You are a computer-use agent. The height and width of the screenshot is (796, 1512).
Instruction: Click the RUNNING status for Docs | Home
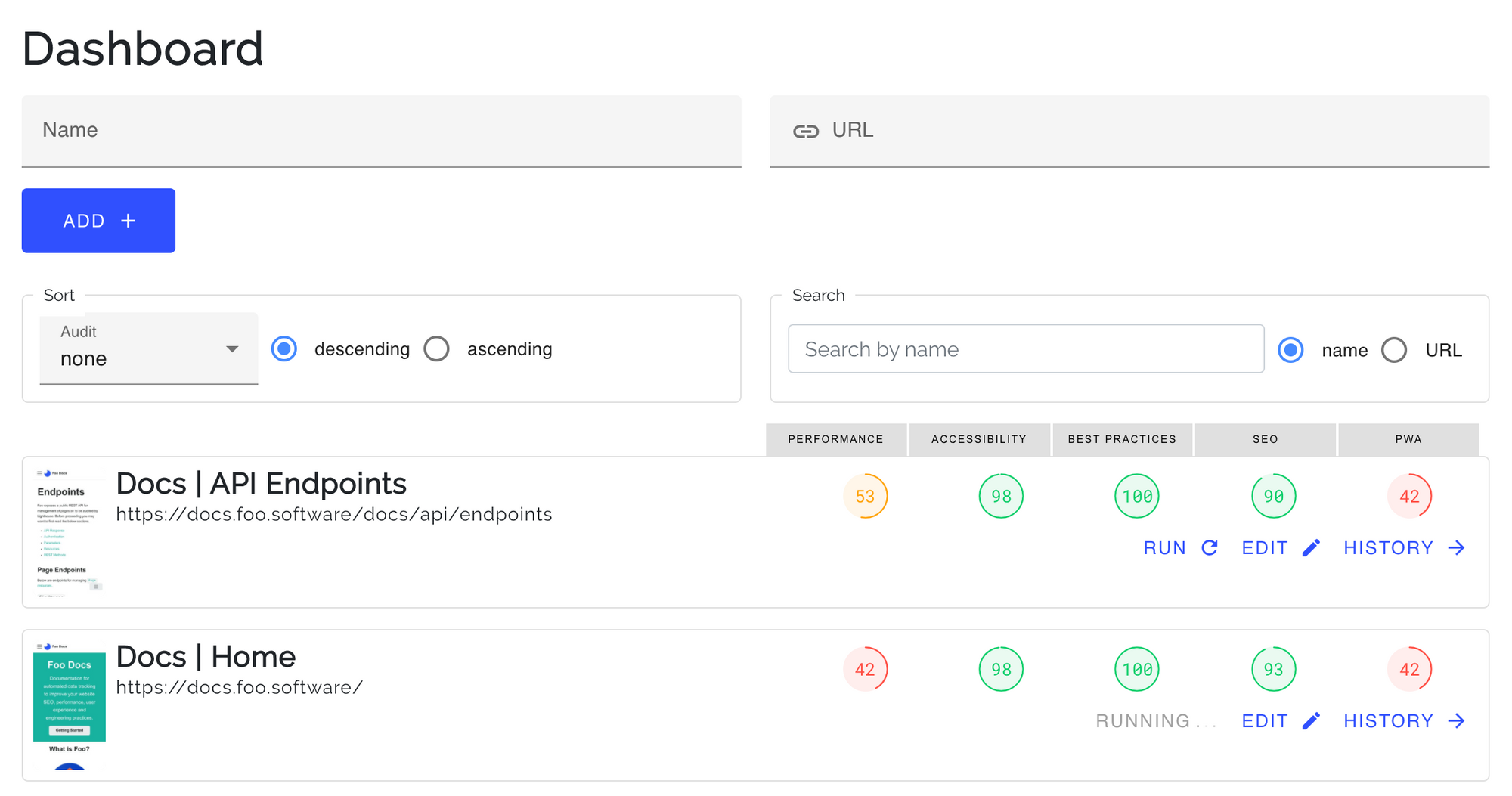click(x=1156, y=721)
